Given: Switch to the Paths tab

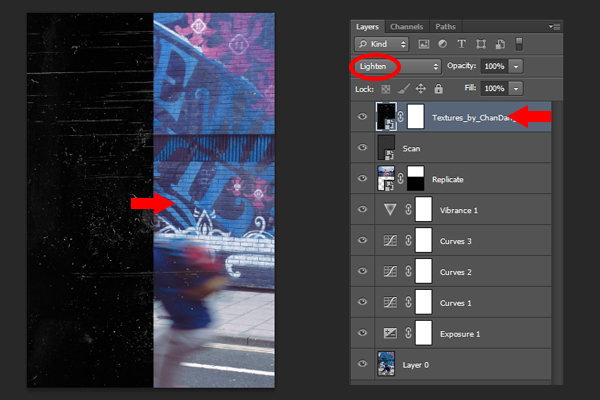Looking at the screenshot, I should [445, 27].
